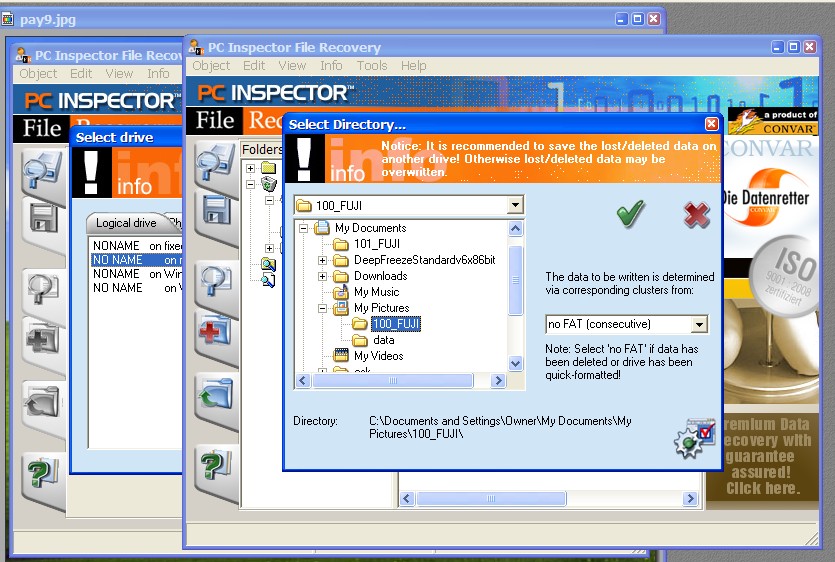
Task: Select the Downloads folder
Action: (380, 276)
